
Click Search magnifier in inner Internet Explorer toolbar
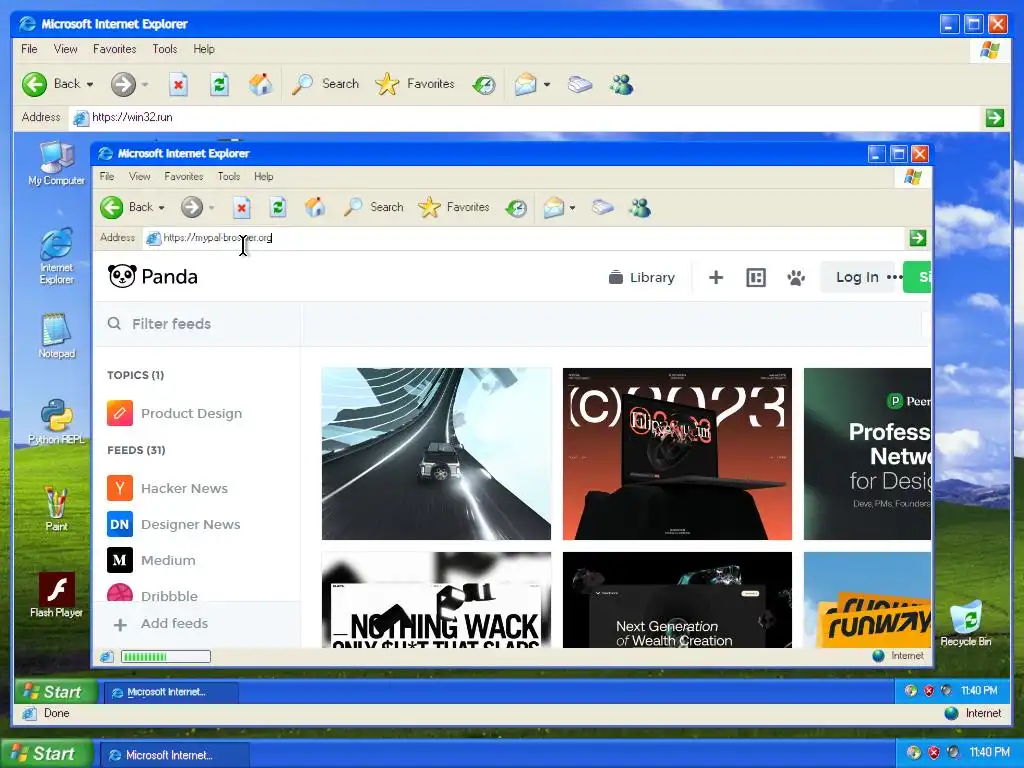tap(353, 208)
